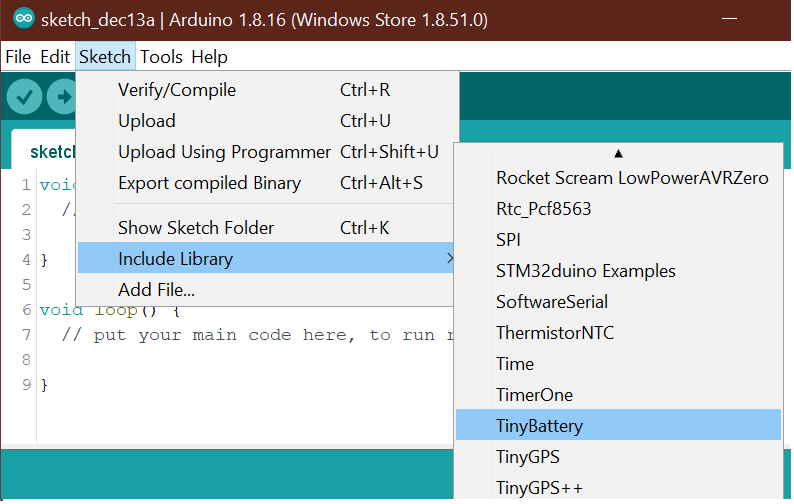Choose Show Sketch Folder
The image size is (794, 504).
coord(265,228)
